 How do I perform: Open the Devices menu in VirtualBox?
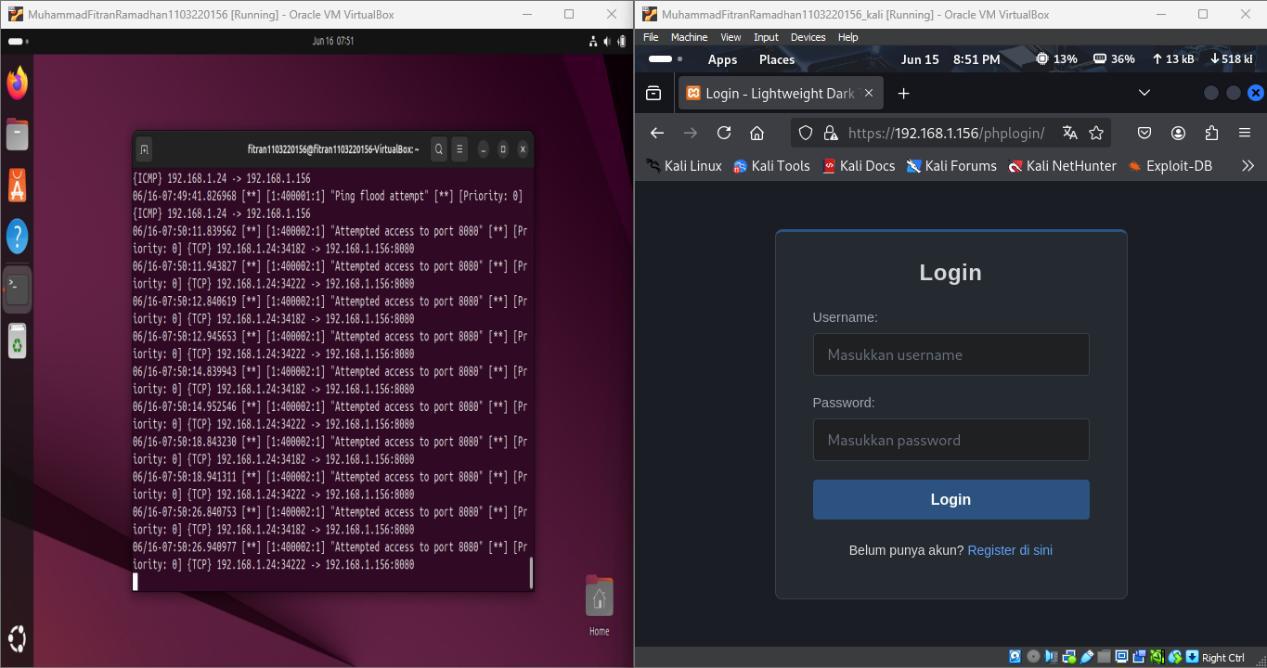point(808,37)
